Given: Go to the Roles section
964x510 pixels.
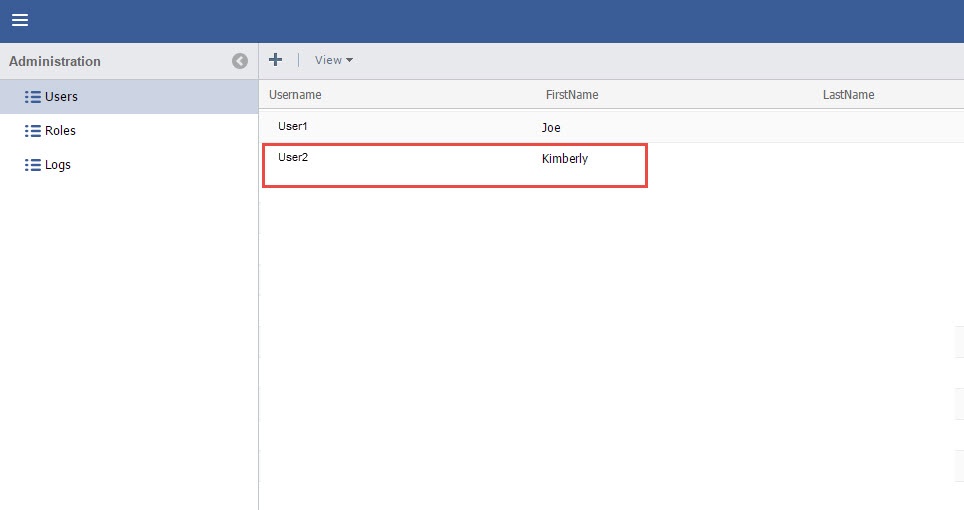Looking at the screenshot, I should [x=60, y=131].
